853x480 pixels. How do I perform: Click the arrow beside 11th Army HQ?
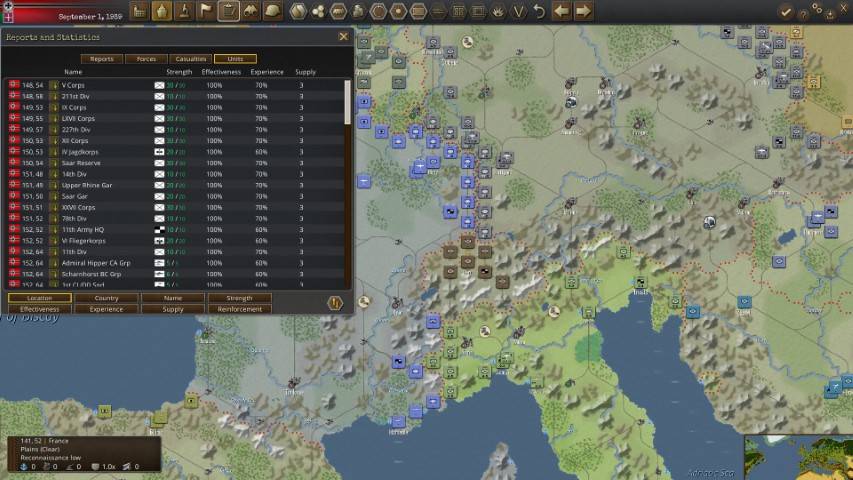(54, 229)
